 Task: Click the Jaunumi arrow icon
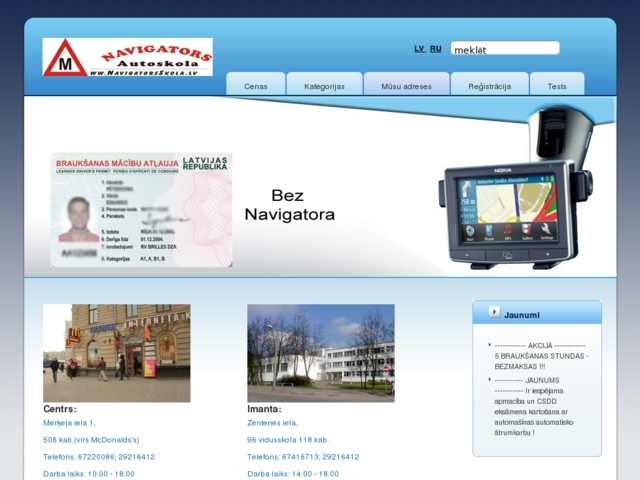point(494,312)
